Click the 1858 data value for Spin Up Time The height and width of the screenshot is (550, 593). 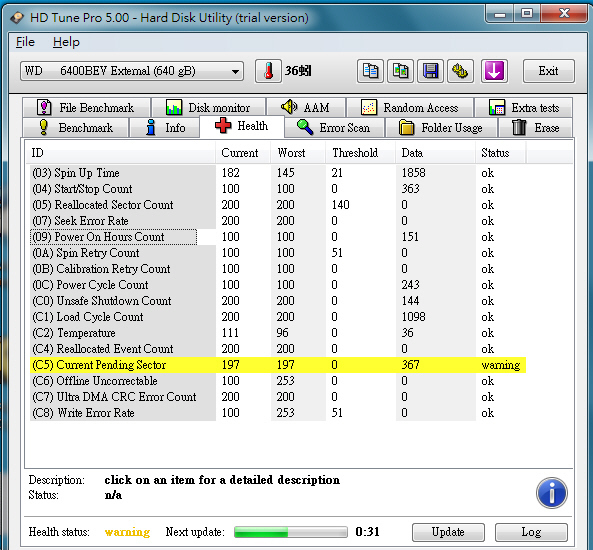pyautogui.click(x=413, y=173)
